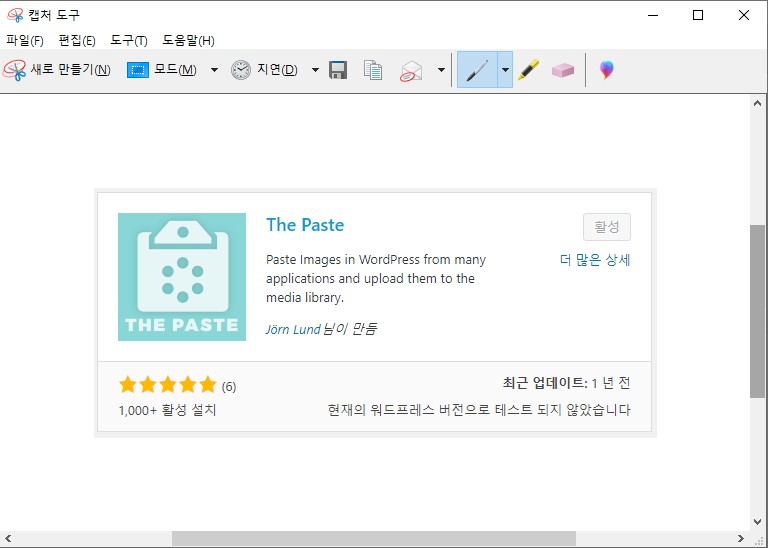The image size is (768, 548).
Task: Open the 파일(F) menu
Action: 25,40
